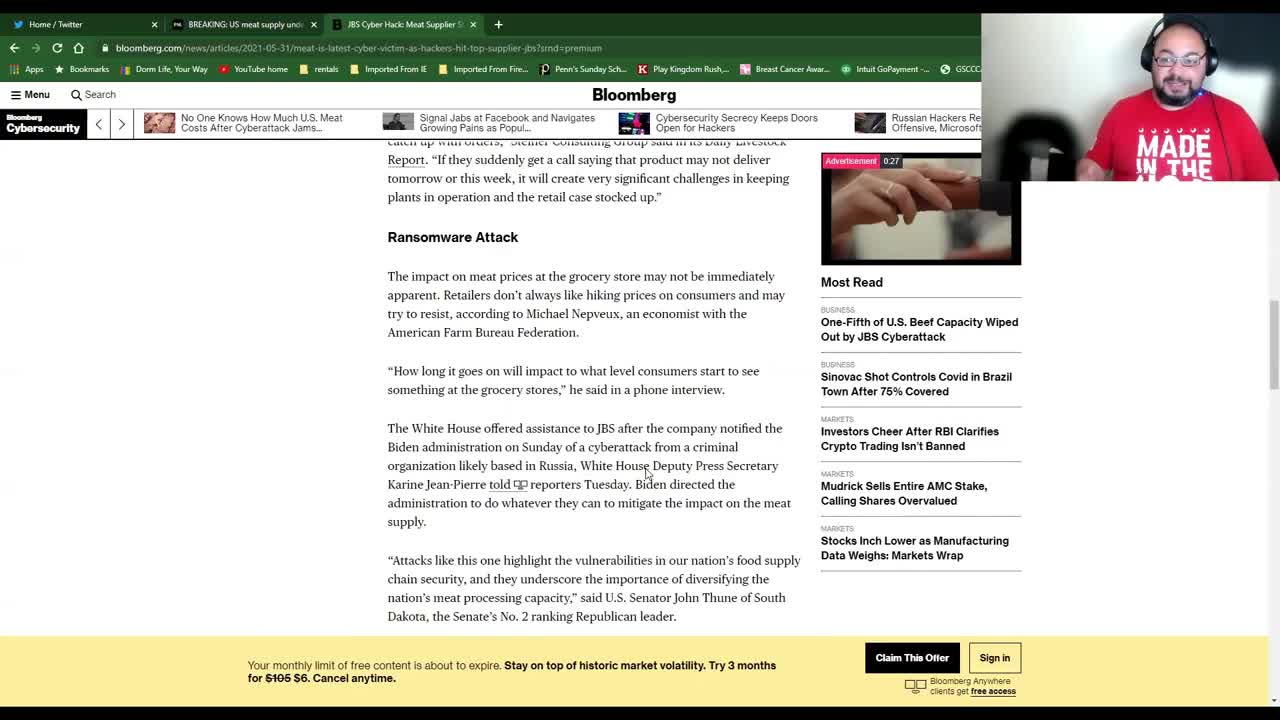1280x720 pixels.
Task: Close the Home / Twitter tab
Action: 154,24
